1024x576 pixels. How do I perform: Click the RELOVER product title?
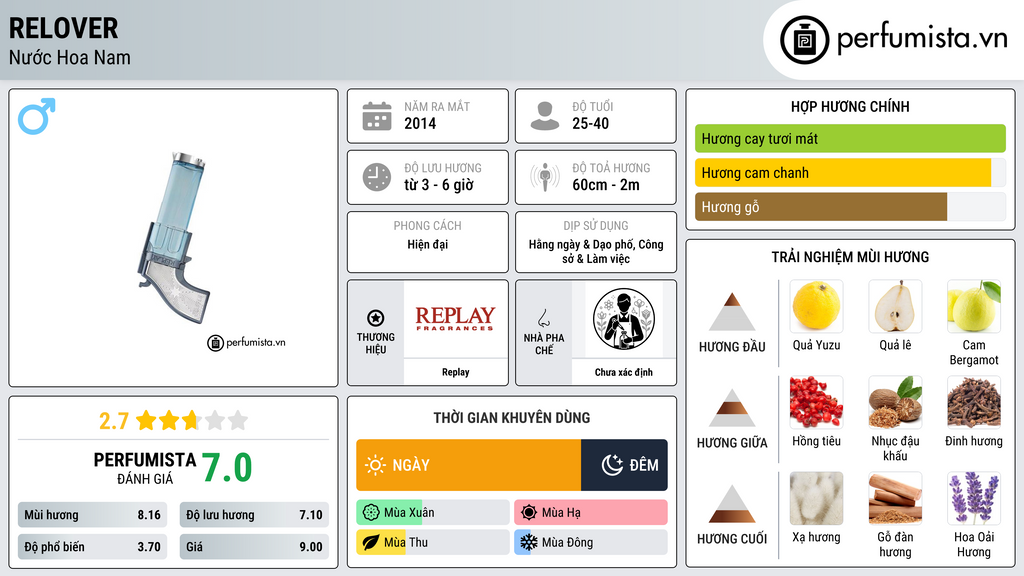[63, 29]
